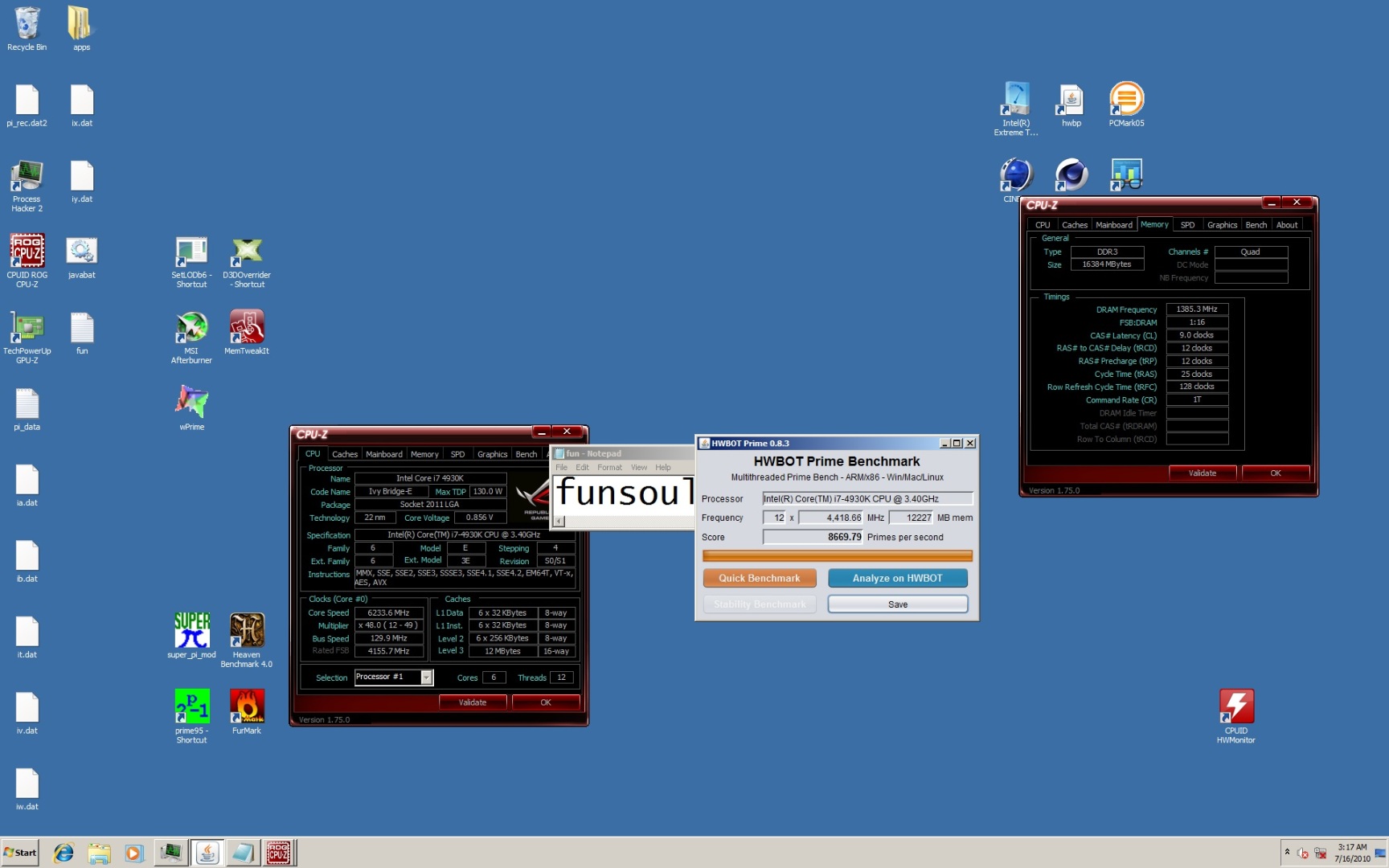The width and height of the screenshot is (1389, 868).
Task: Click the Ivy Bridge-E code name field
Action: [x=391, y=492]
